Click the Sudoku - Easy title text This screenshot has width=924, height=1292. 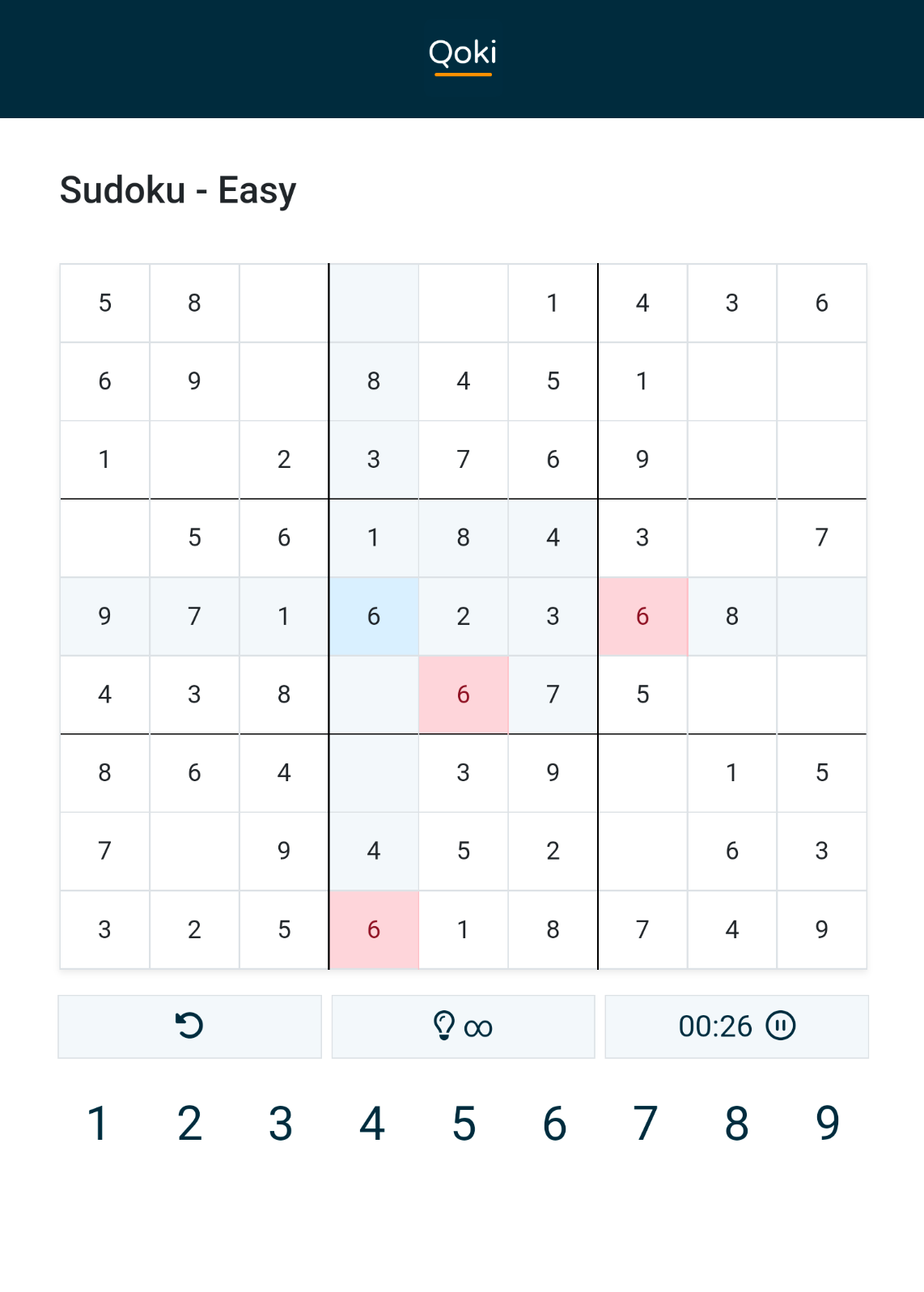[x=177, y=189]
